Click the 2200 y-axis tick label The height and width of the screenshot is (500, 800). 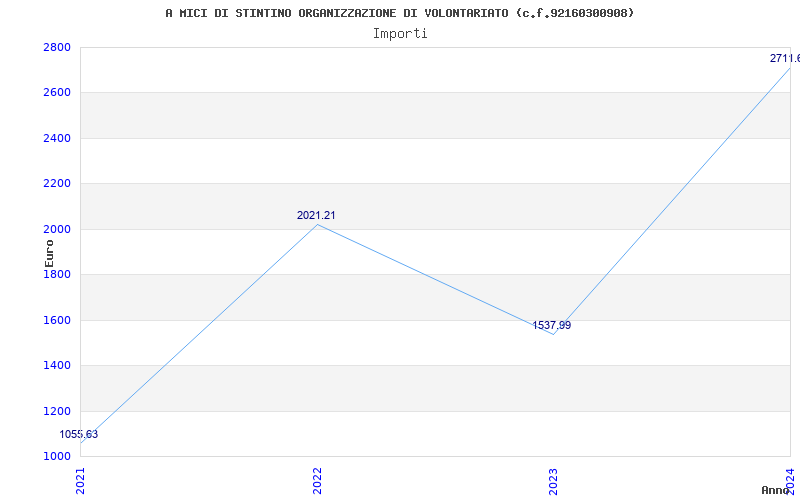point(57,184)
